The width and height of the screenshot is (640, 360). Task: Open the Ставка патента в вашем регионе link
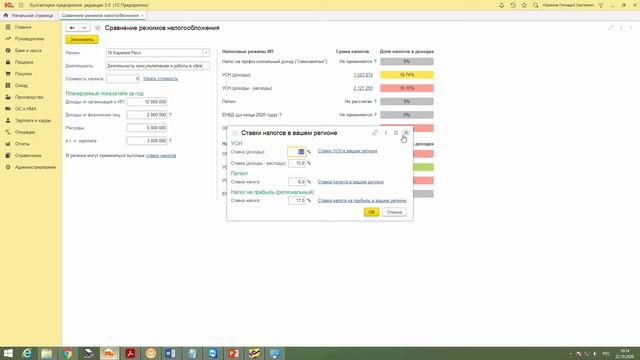tap(351, 182)
